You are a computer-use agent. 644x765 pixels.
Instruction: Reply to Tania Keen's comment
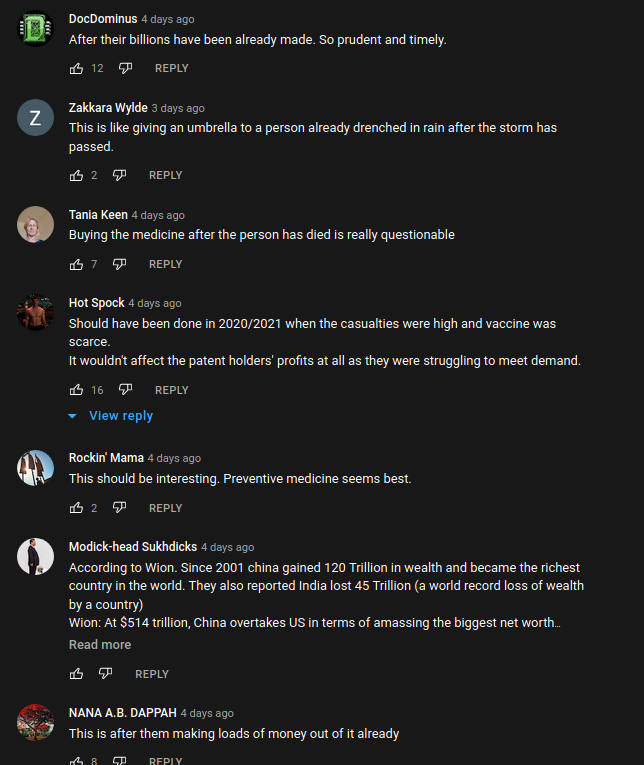165,264
